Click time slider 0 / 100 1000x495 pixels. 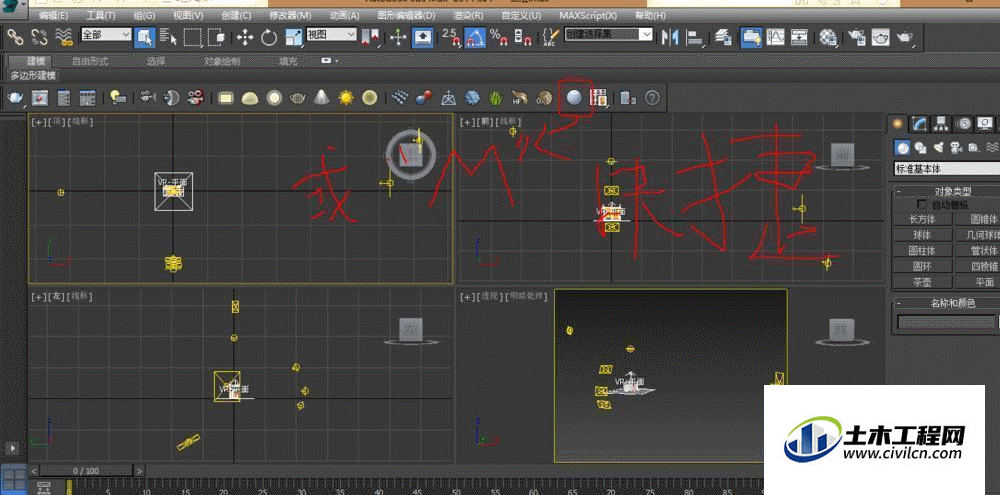tap(86, 471)
